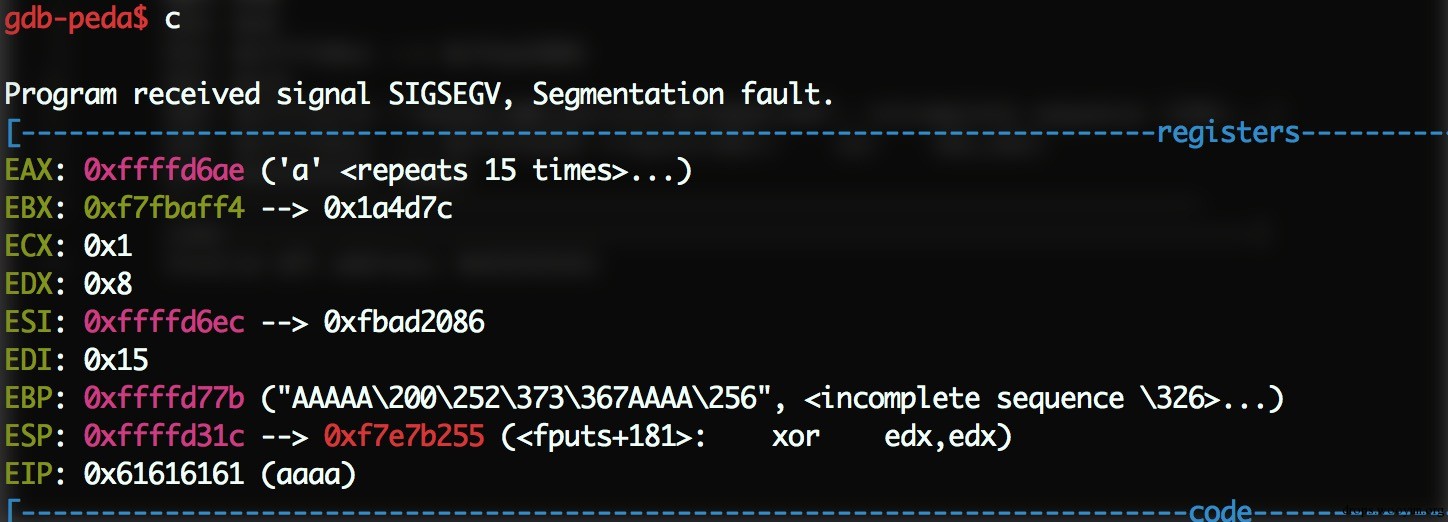Click the red address 0xf7e7b255

(404, 437)
